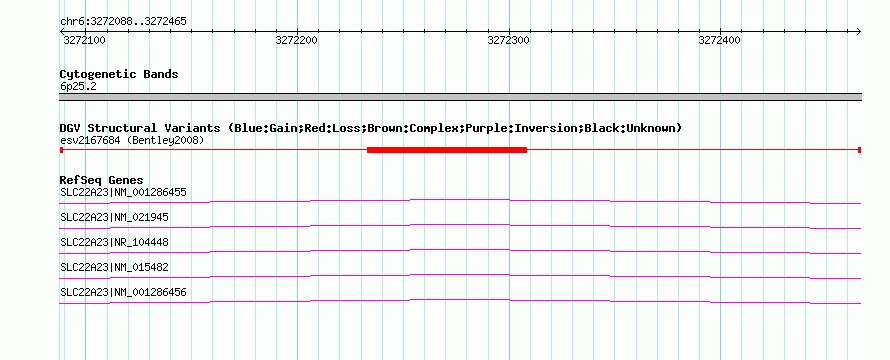Open transcript SLC22A23|NM_001286455

[123, 192]
